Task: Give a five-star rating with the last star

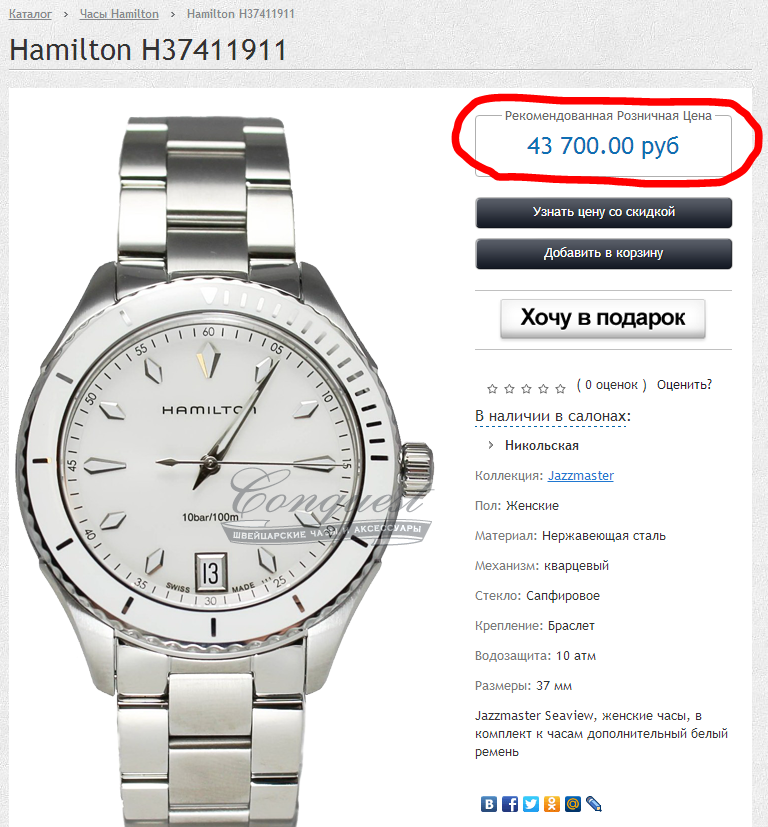Action: pyautogui.click(x=560, y=389)
